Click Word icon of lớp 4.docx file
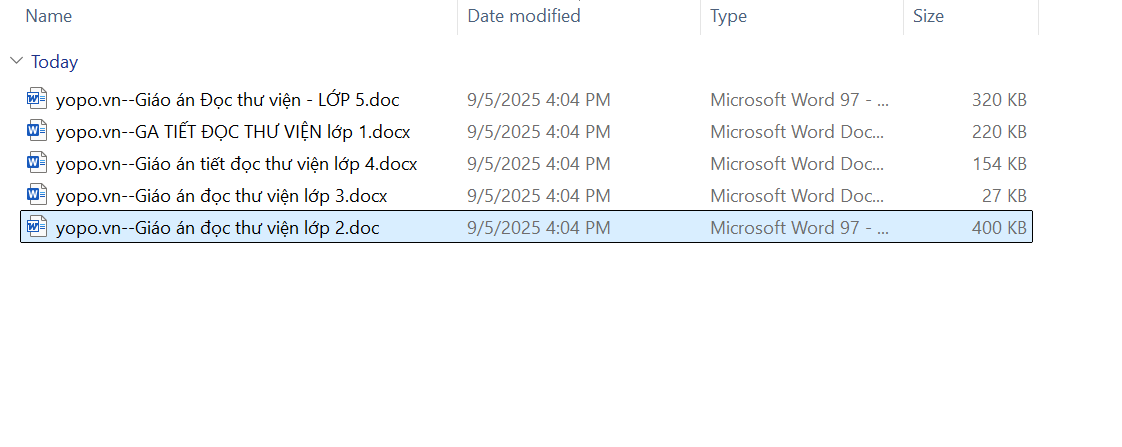This screenshot has height=447, width=1122. click(37, 163)
